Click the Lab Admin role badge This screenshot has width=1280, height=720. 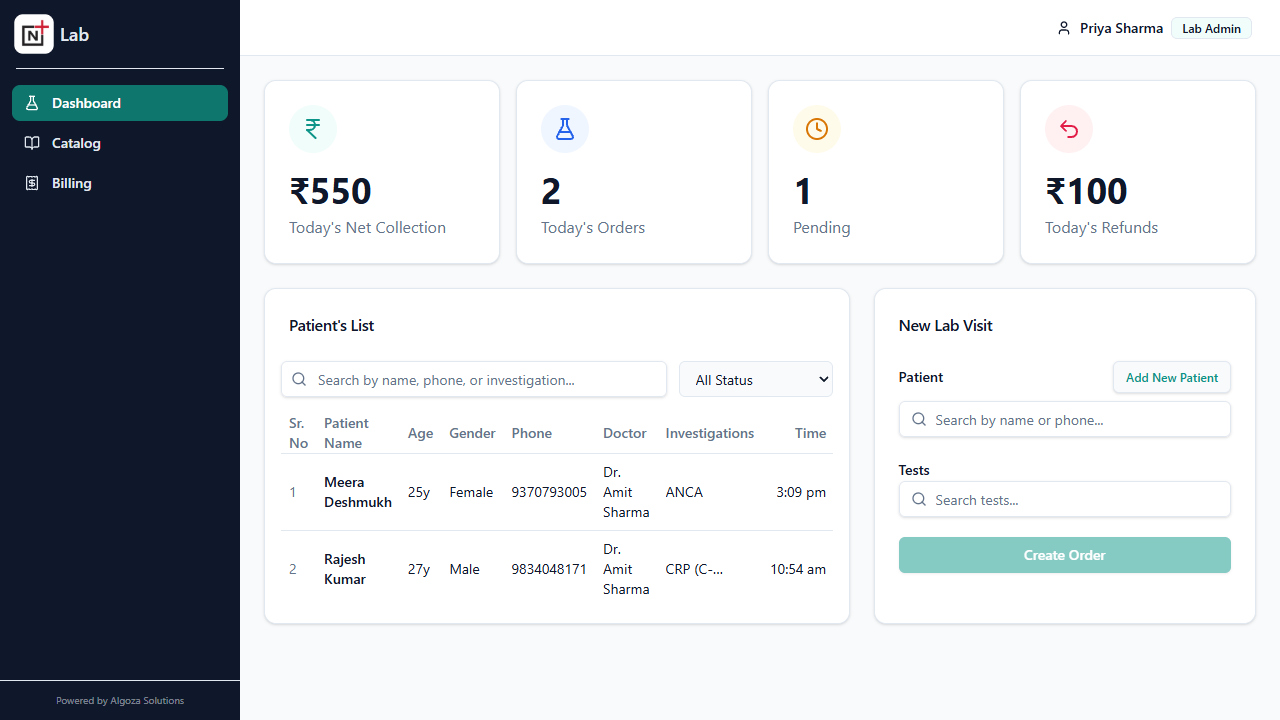coord(1211,28)
